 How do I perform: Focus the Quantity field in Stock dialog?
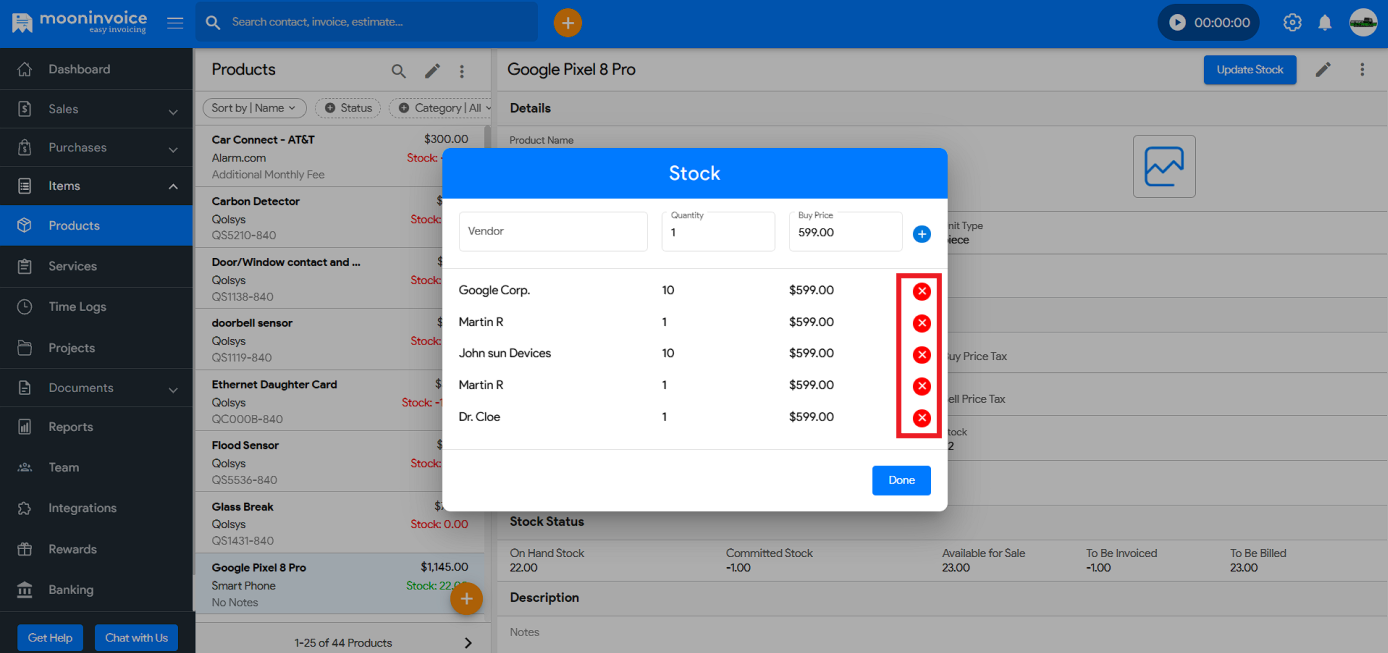point(718,231)
